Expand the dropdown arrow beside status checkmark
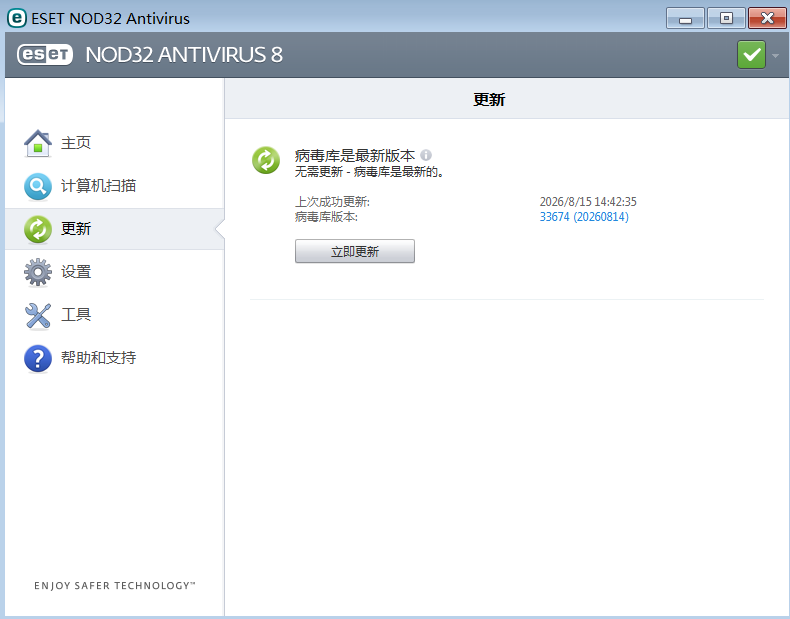This screenshot has height=619, width=790. [x=775, y=55]
